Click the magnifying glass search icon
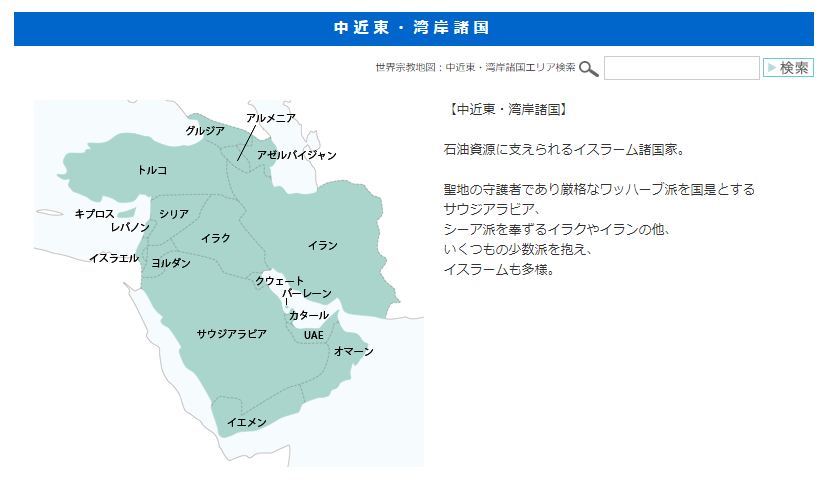Image resolution: width=825 pixels, height=483 pixels. (x=589, y=68)
